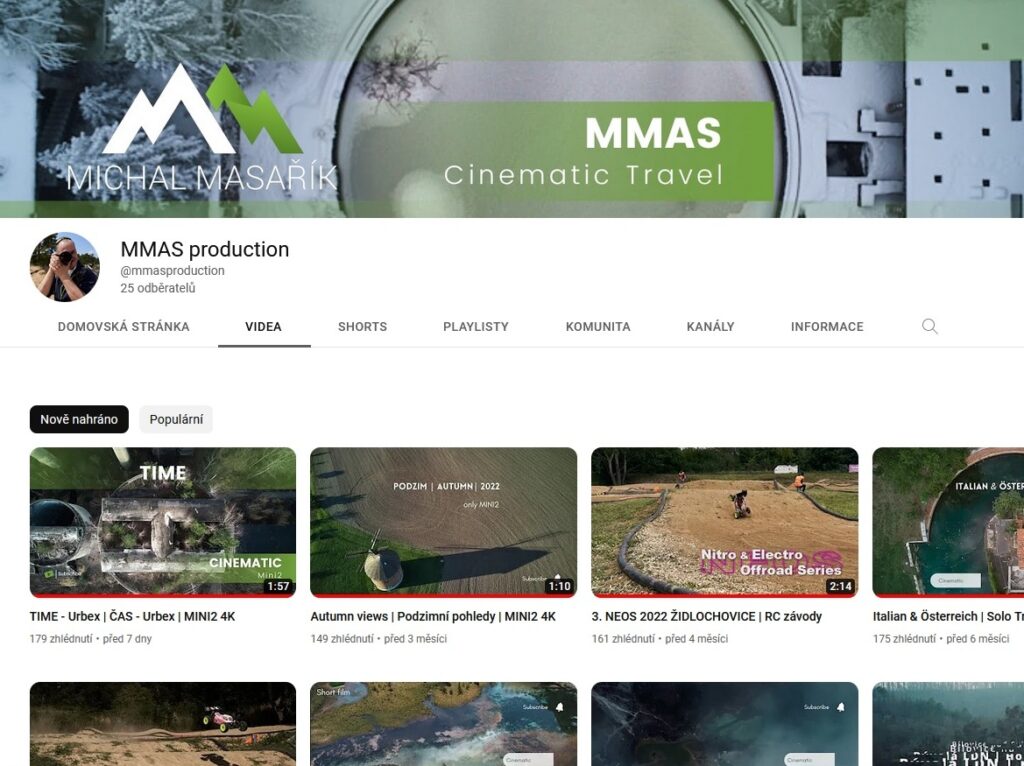Image resolution: width=1024 pixels, height=766 pixels.
Task: Switch to the Domovská stránka tab
Action: click(x=123, y=326)
